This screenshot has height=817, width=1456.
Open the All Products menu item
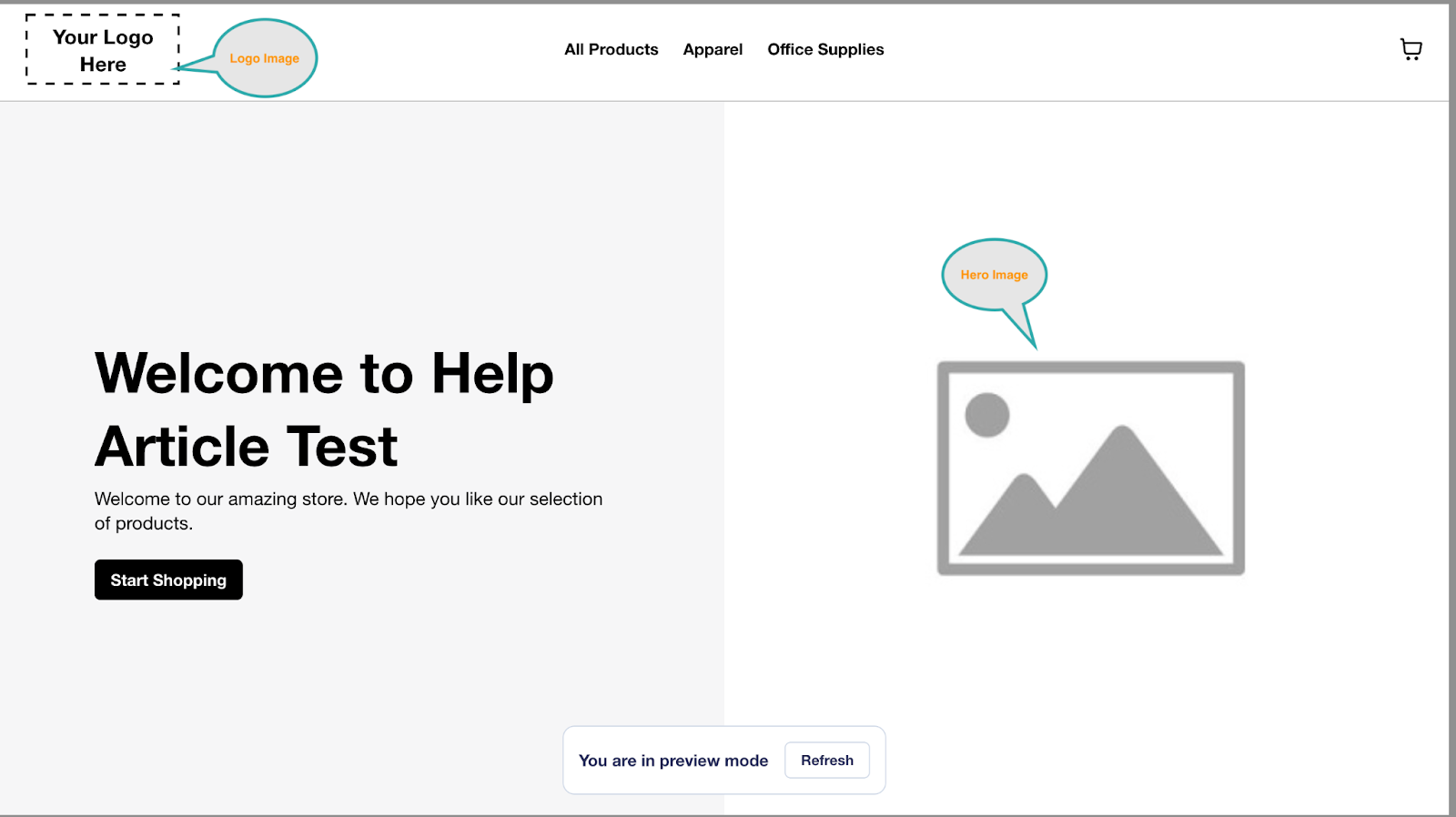(611, 49)
